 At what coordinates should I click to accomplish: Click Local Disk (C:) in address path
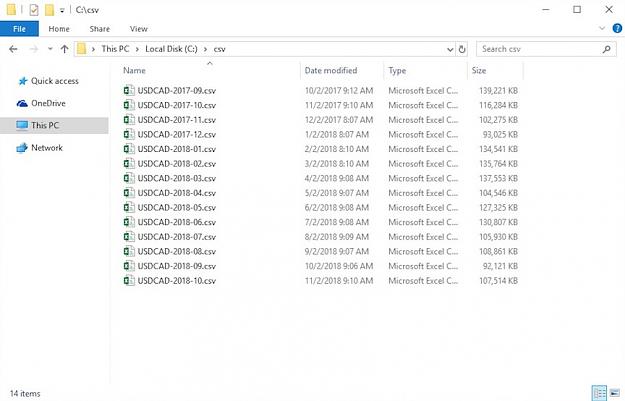coord(171,49)
